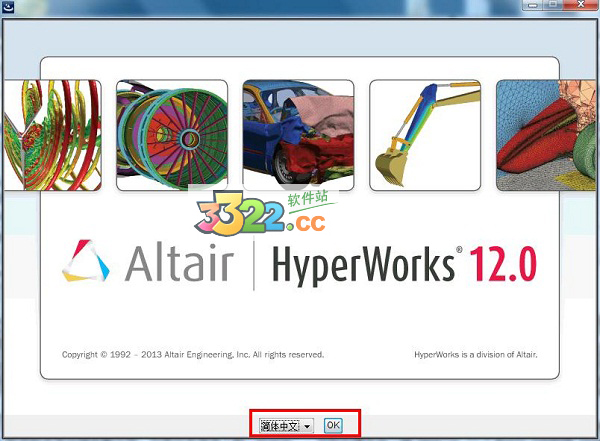Select the red meshed part thumbnail
This screenshot has width=600, height=441.
coord(546,135)
